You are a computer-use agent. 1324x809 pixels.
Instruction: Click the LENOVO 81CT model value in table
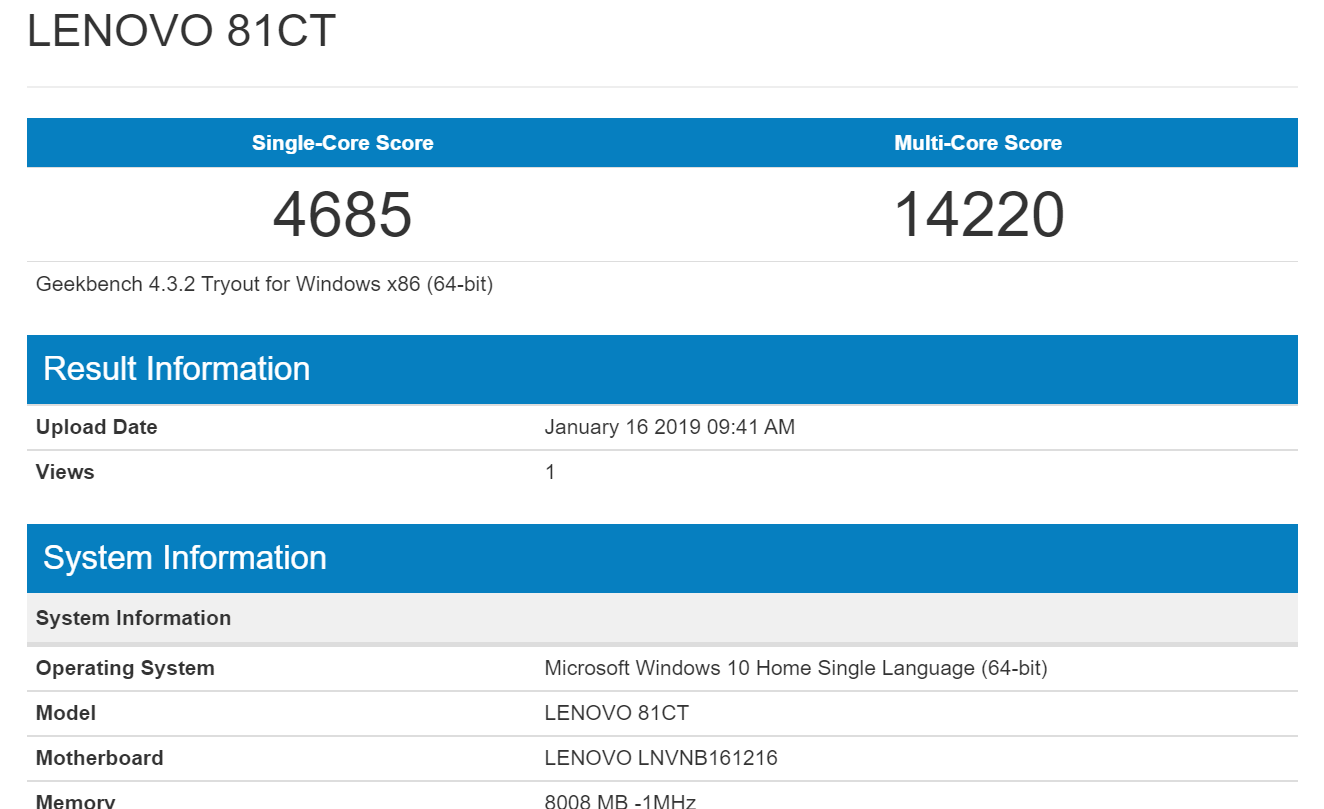point(616,713)
